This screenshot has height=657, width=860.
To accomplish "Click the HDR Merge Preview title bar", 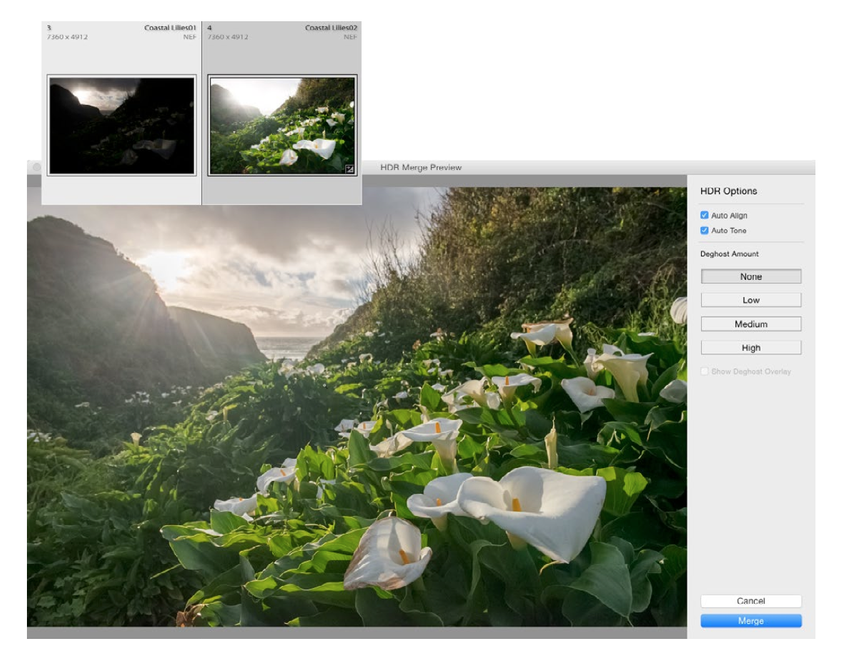I will (x=420, y=166).
